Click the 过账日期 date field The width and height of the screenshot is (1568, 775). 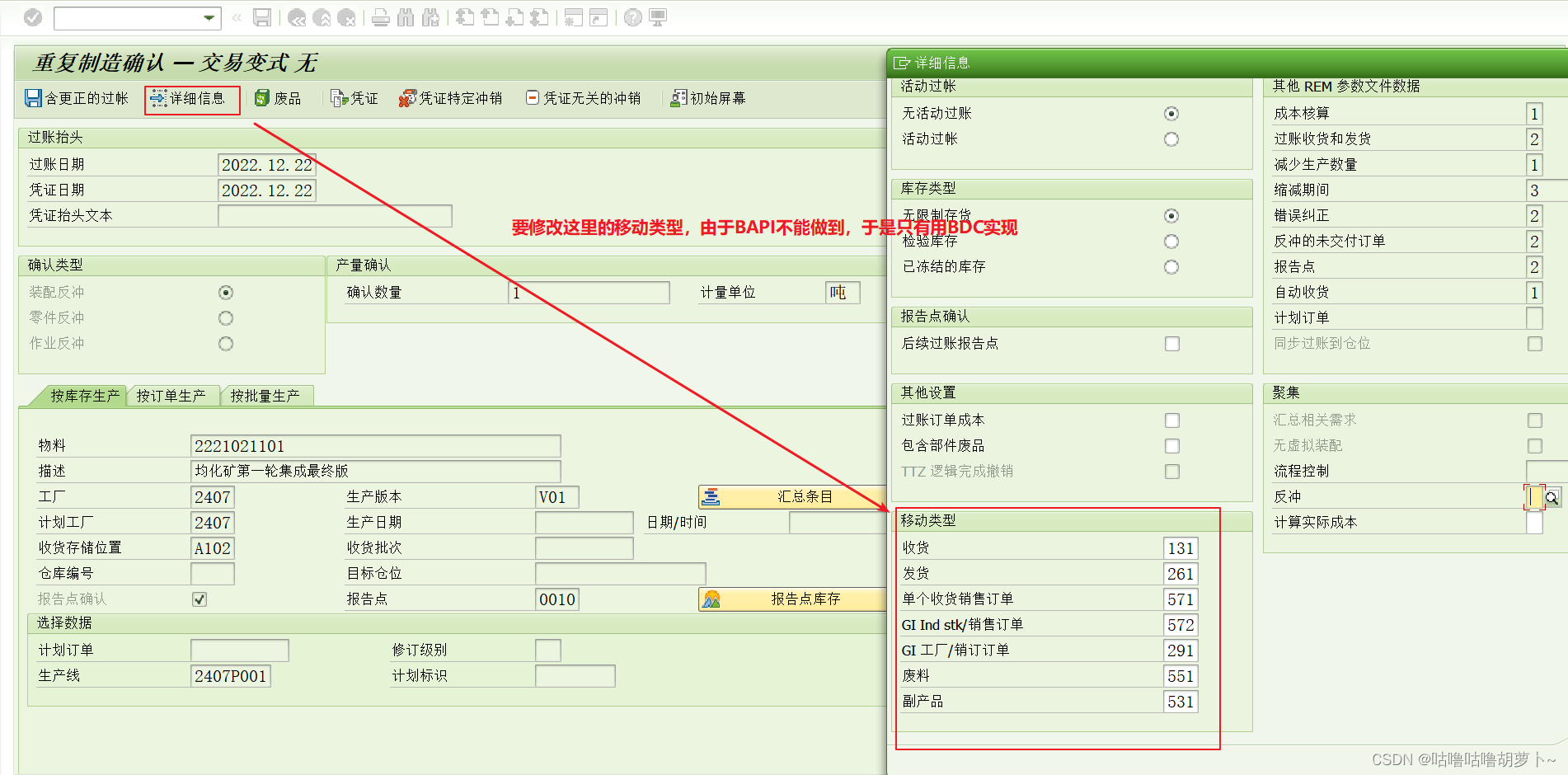[x=267, y=165]
